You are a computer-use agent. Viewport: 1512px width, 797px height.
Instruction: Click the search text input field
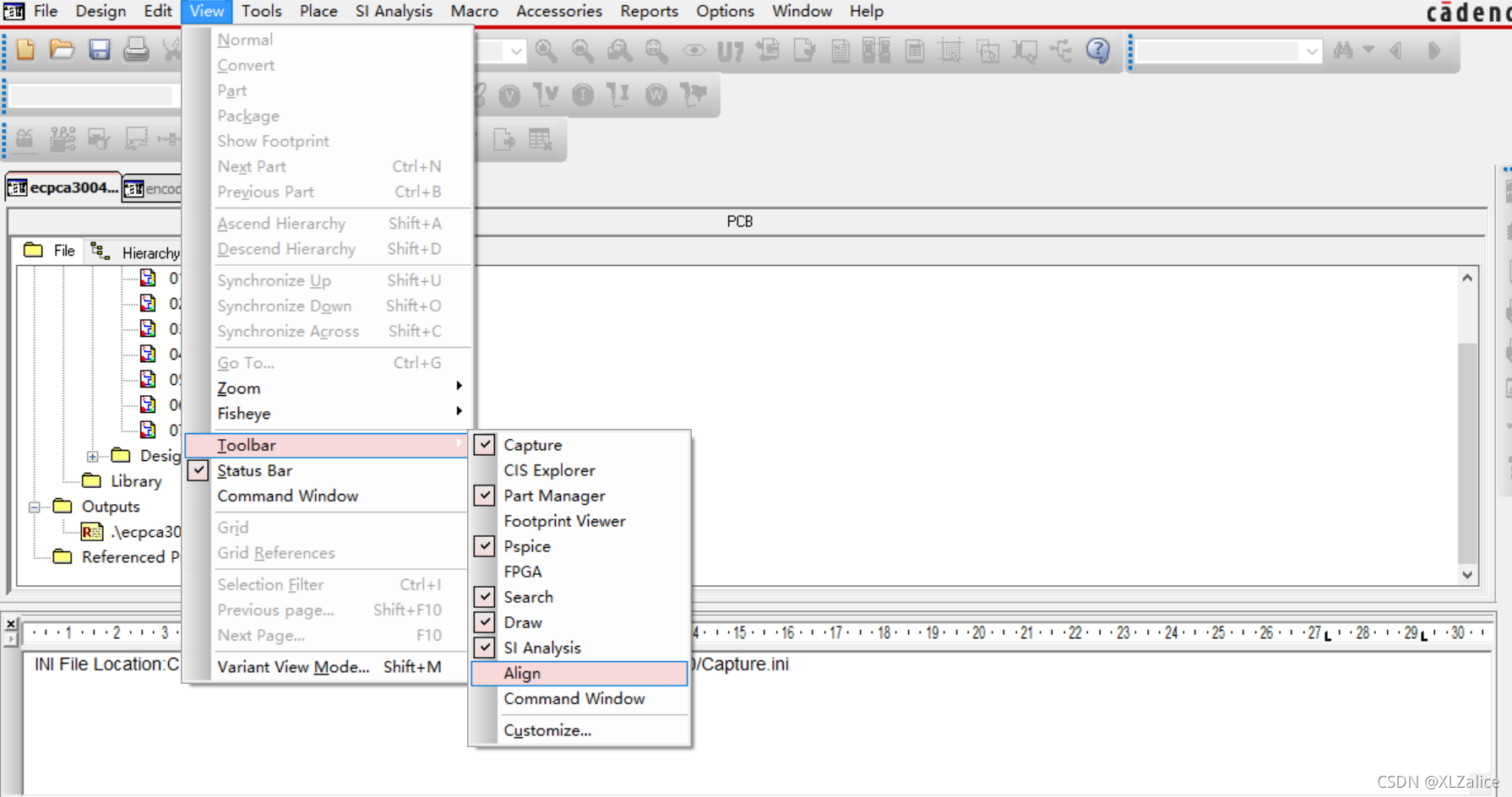pos(1216,52)
